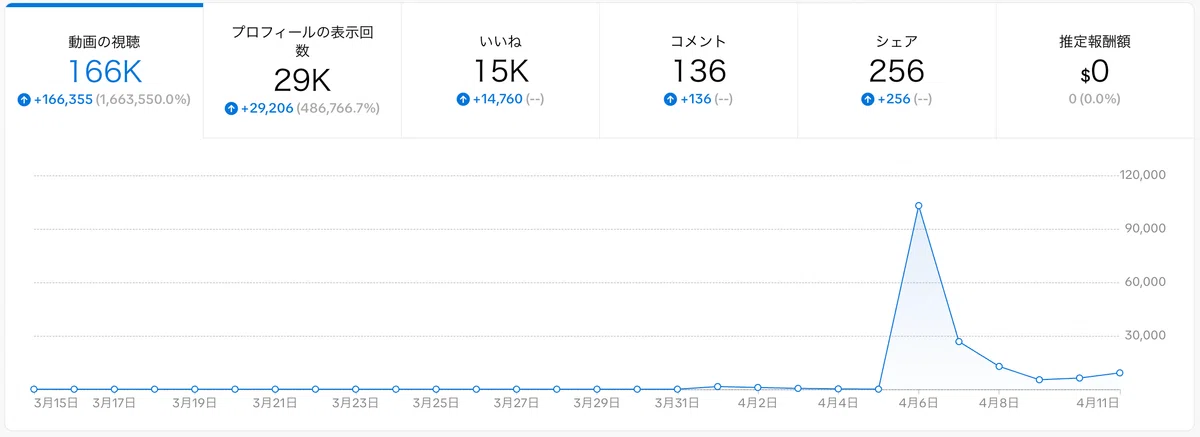Select the data point at 3月15日
The height and width of the screenshot is (437, 1200).
[x=34, y=389]
